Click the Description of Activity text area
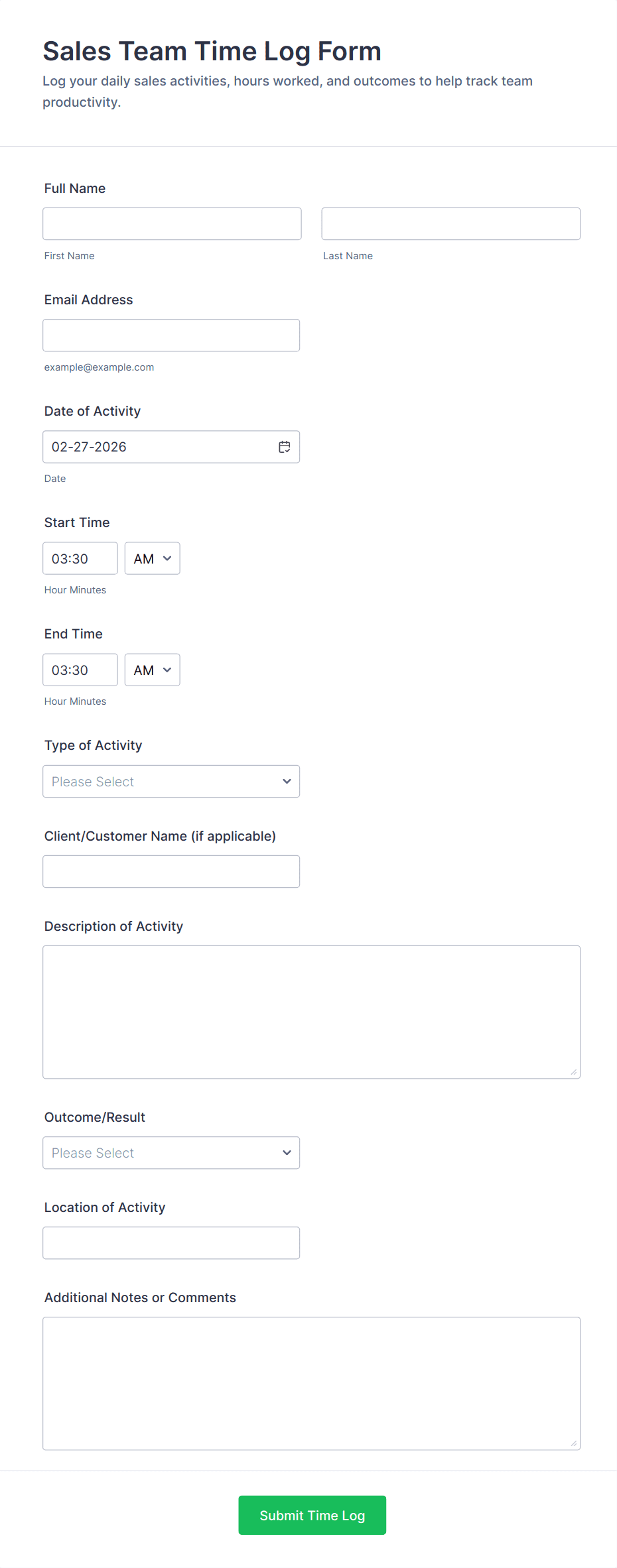 pos(311,1012)
